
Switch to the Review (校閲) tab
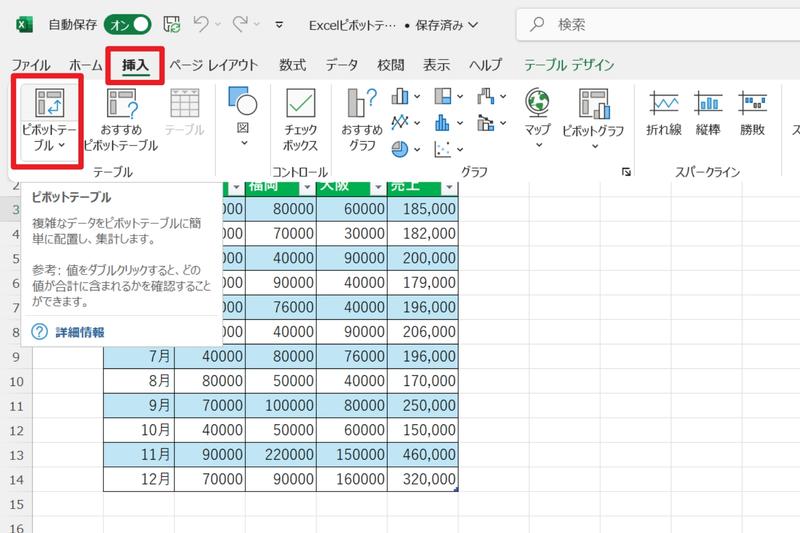pyautogui.click(x=391, y=65)
